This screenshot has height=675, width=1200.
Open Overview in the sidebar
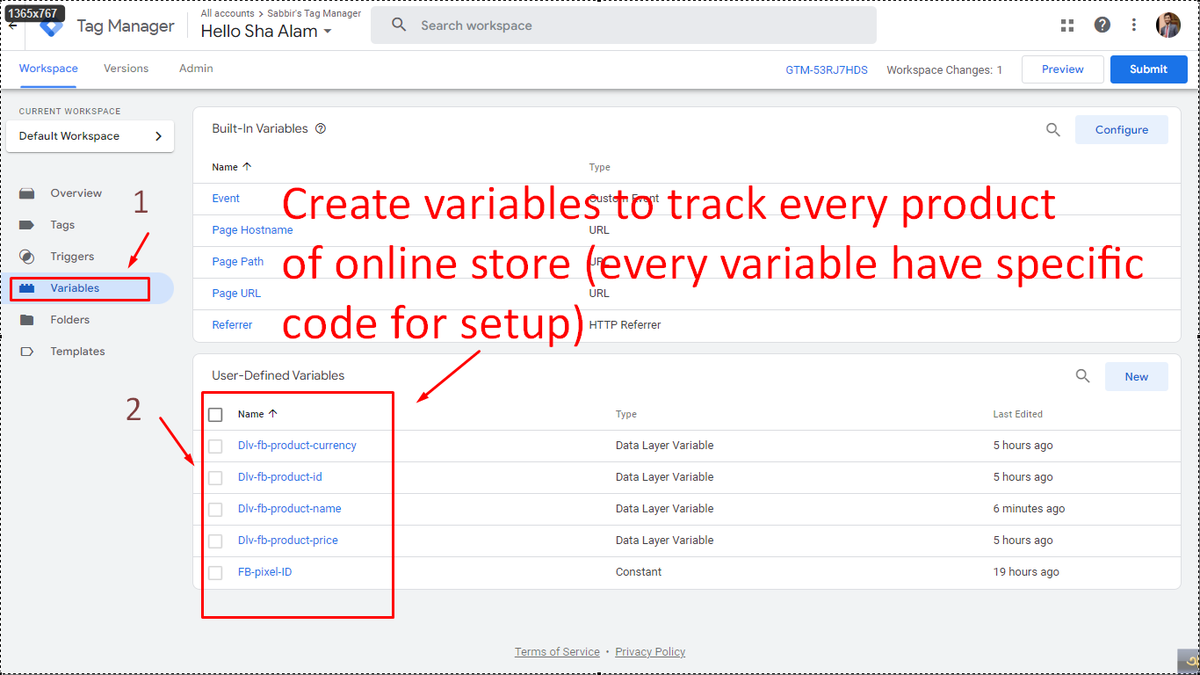[76, 193]
